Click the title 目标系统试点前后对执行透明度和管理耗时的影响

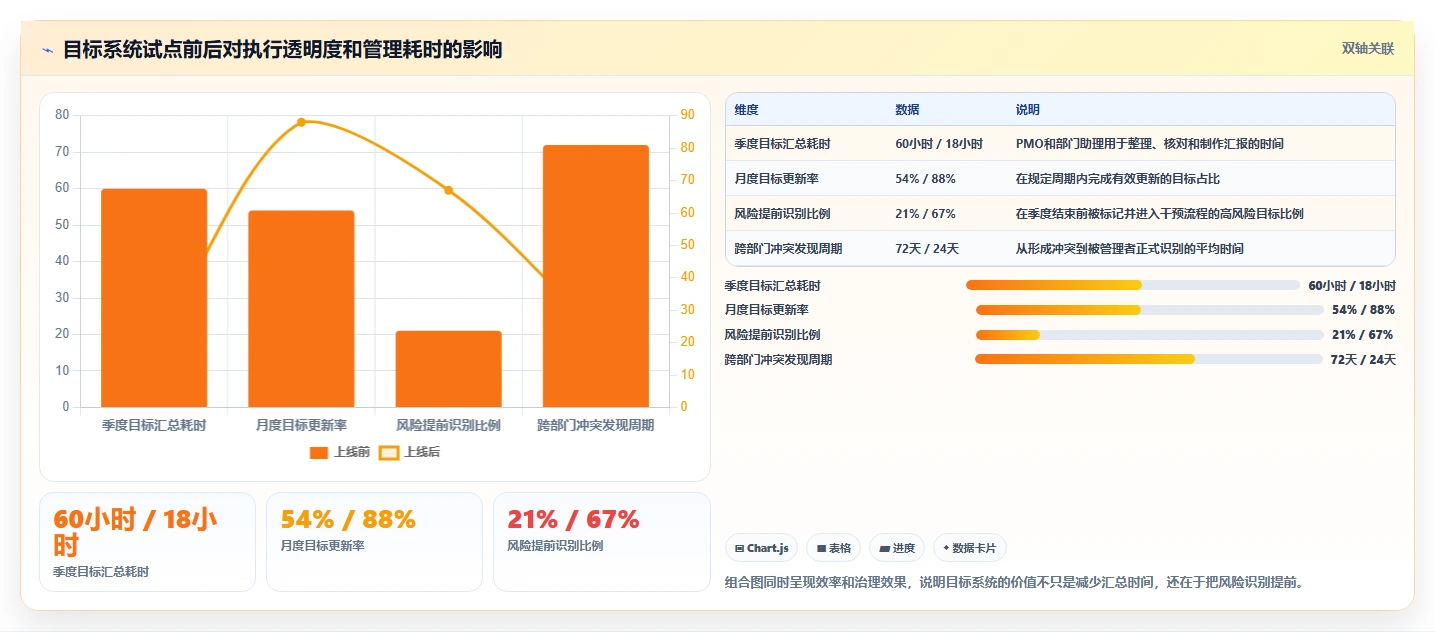click(x=283, y=49)
